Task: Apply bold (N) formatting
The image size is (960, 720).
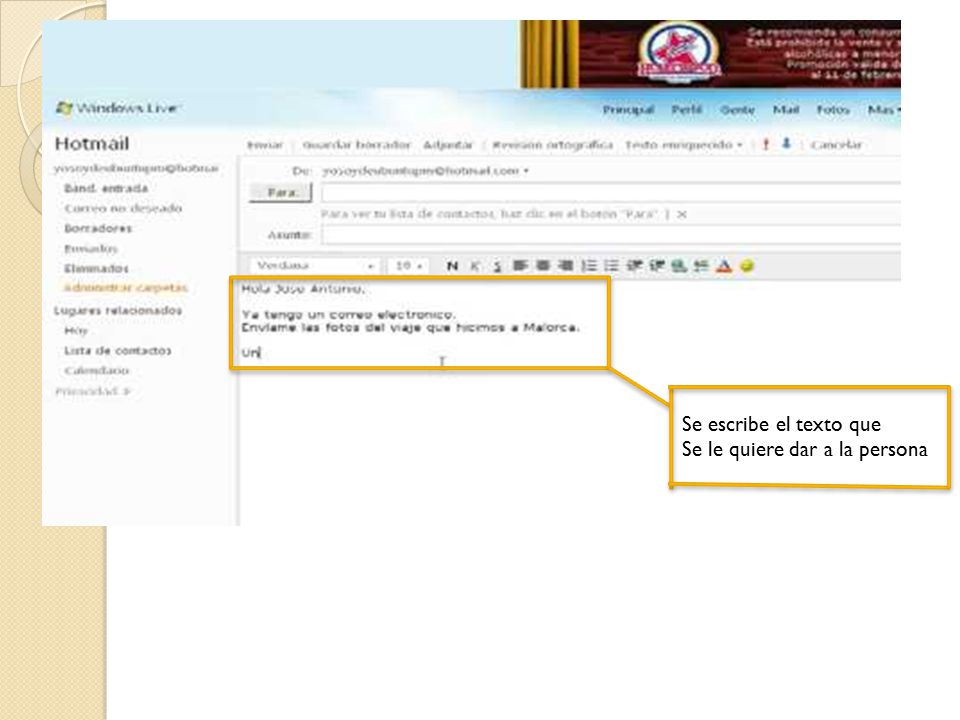Action: click(452, 266)
